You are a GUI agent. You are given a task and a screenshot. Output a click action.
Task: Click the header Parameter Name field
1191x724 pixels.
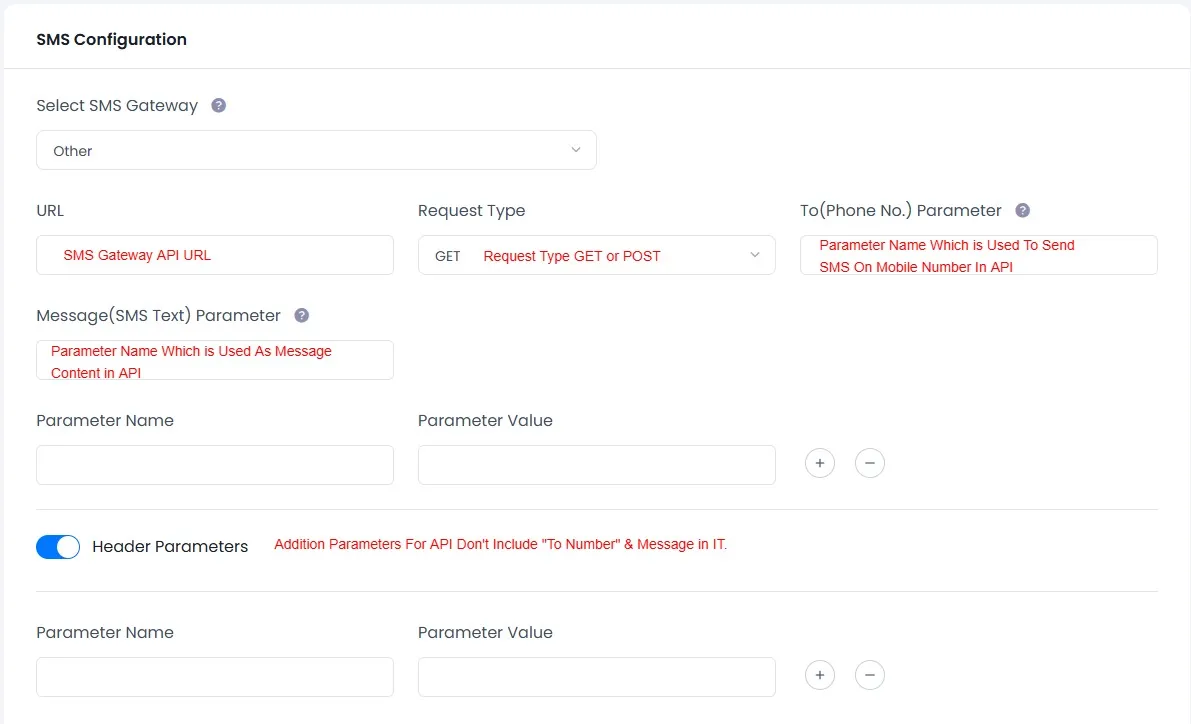point(214,676)
